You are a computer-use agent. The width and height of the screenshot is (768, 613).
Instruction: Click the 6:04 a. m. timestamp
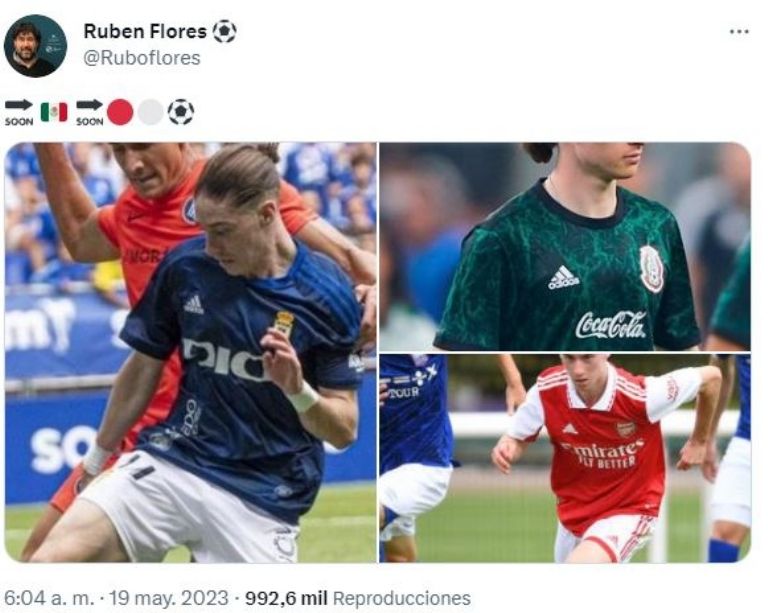pos(49,598)
